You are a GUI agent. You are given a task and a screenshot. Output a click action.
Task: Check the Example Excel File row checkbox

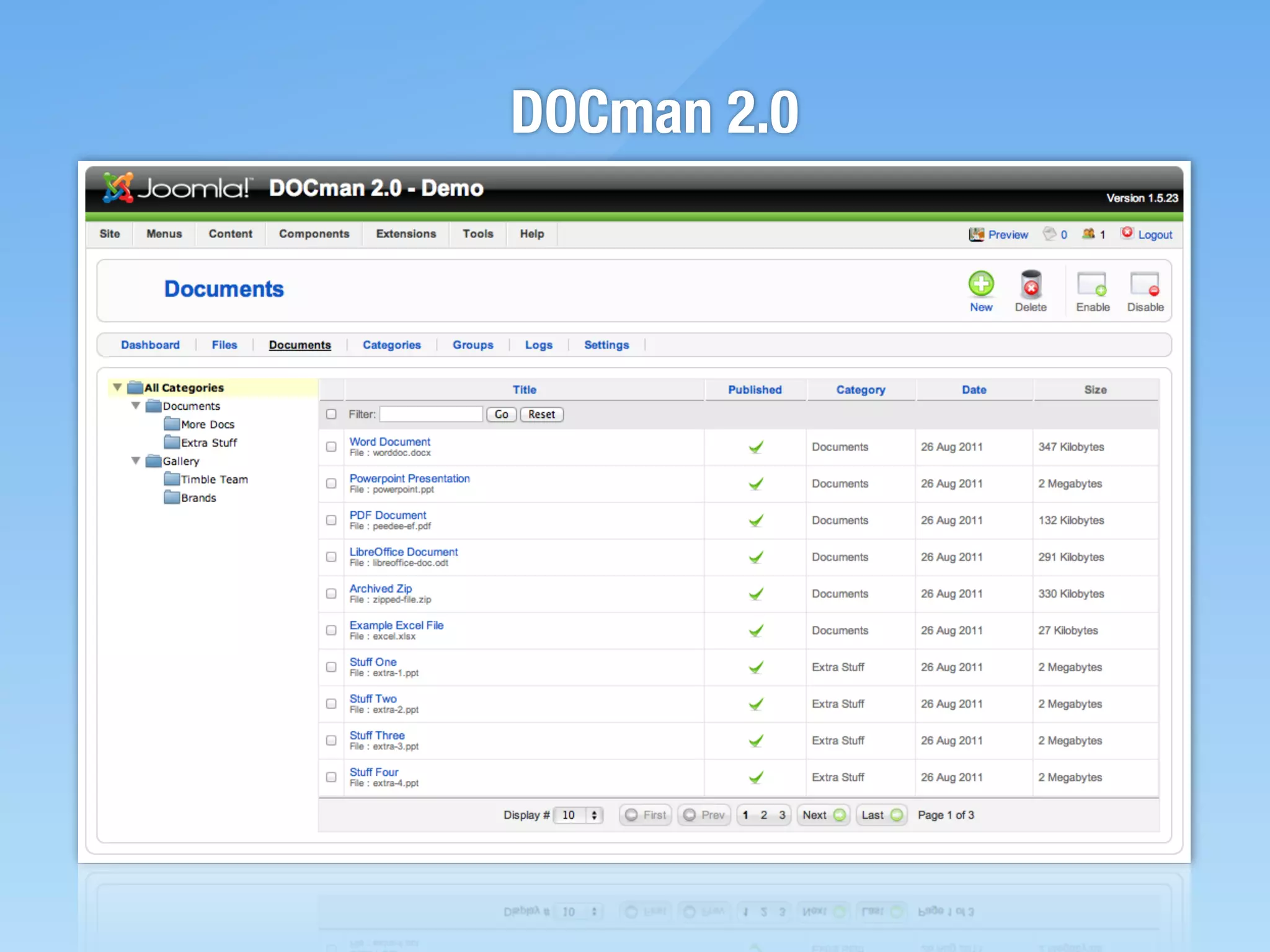tap(331, 630)
